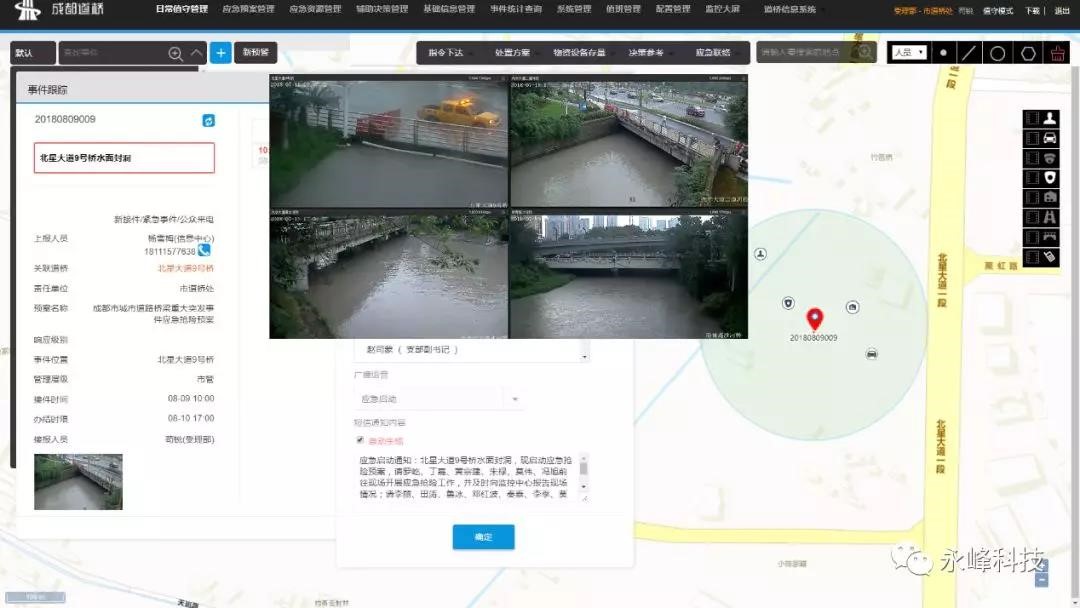1080x608 pixels.
Task: Open the 监控大屏 menu
Action: point(722,10)
